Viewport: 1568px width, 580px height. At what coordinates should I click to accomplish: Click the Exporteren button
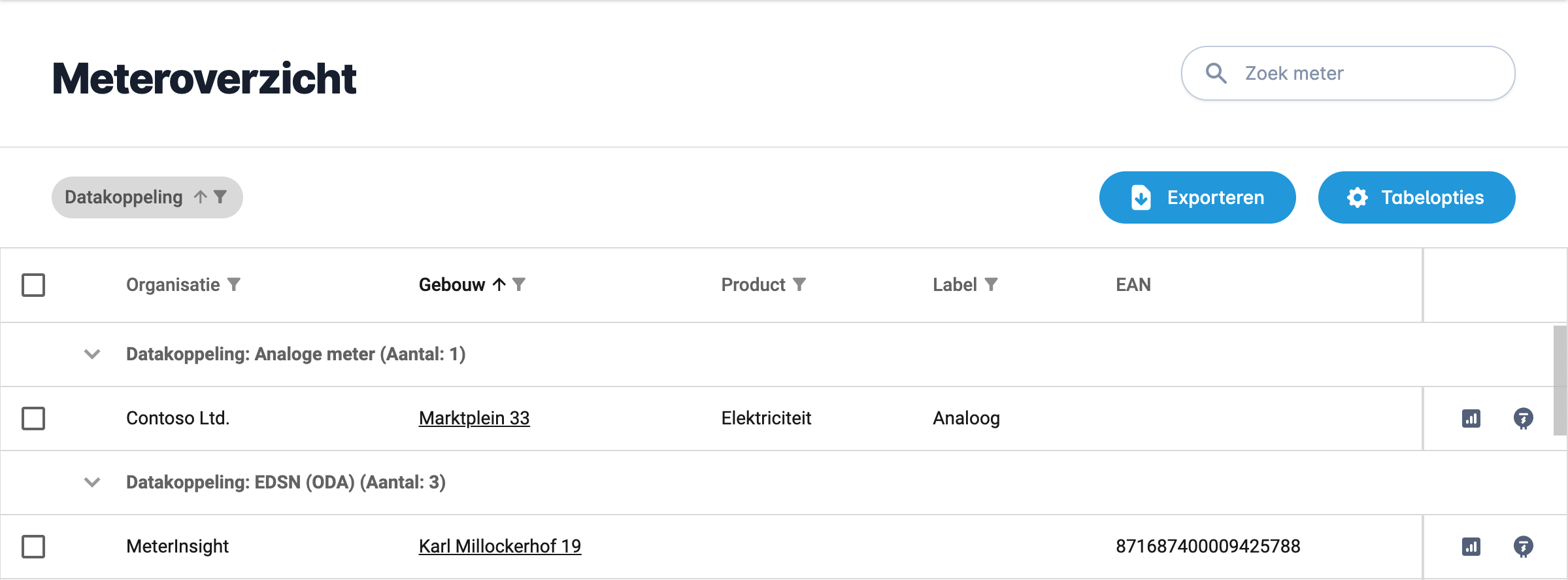1197,197
